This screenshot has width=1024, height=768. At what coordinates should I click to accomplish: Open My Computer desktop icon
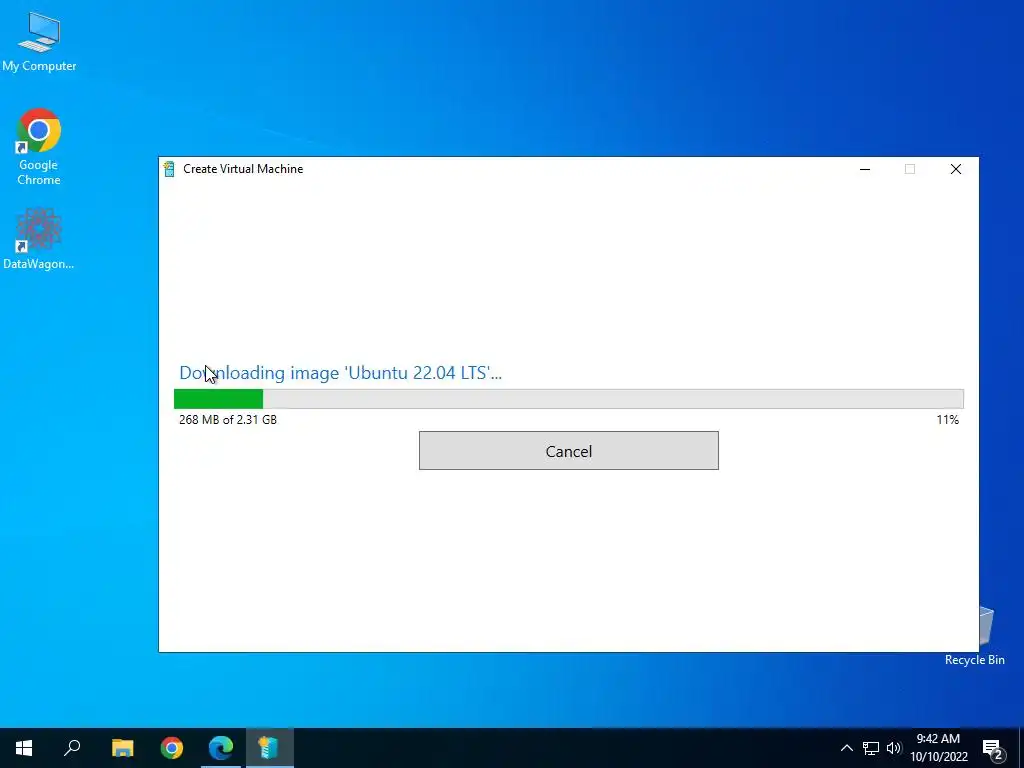coord(39,41)
